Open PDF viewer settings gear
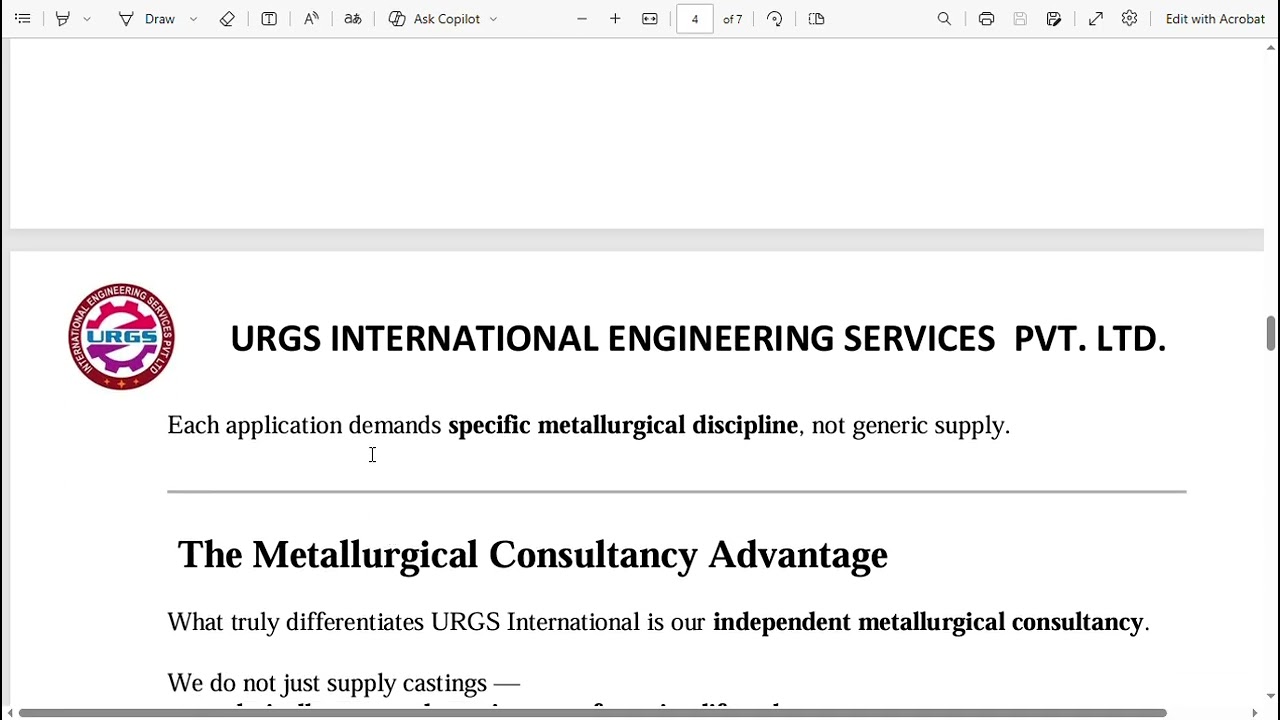This screenshot has height=720, width=1280. coord(1130,19)
